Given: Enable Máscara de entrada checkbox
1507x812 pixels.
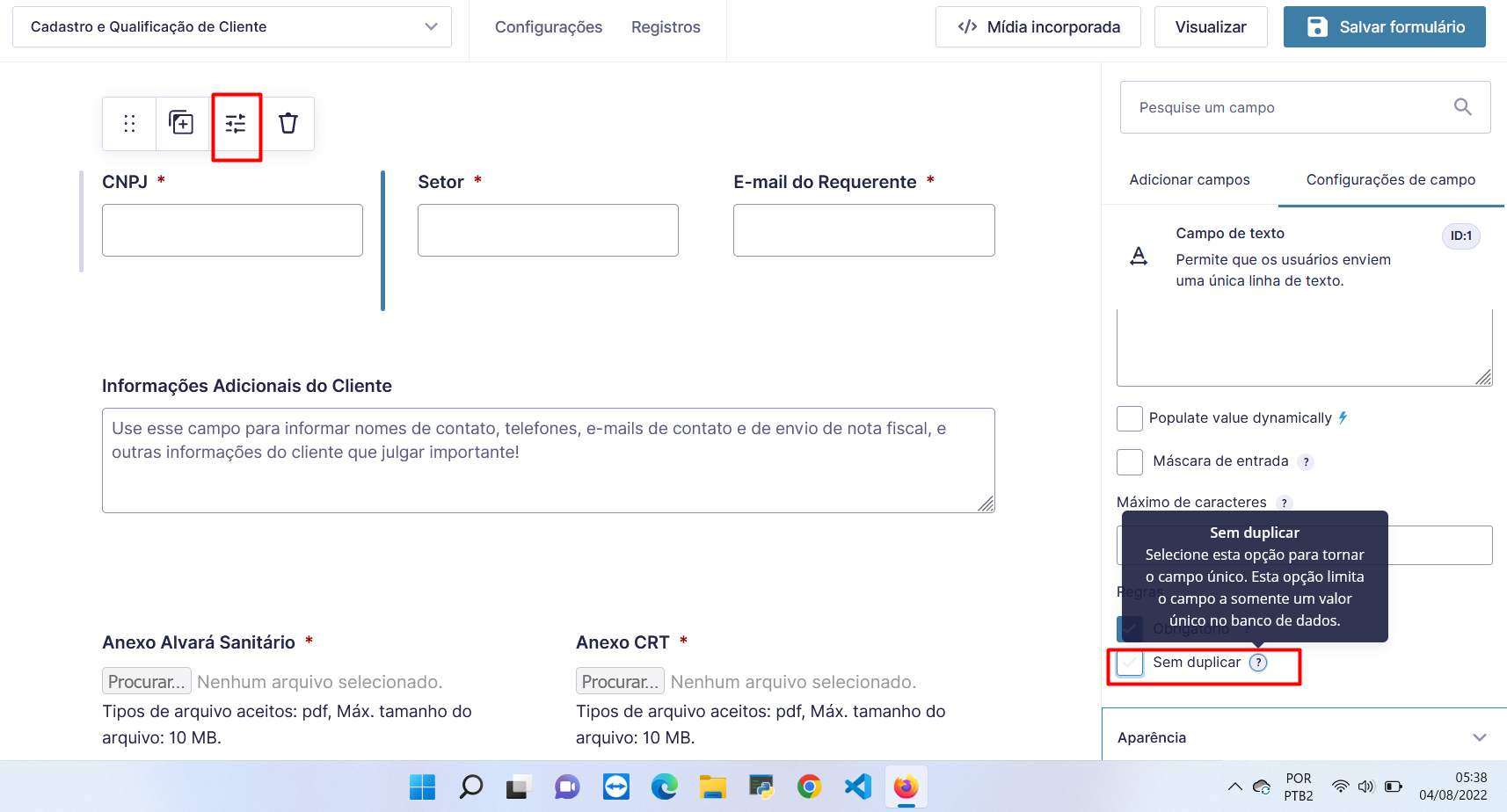Looking at the screenshot, I should click(1130, 462).
